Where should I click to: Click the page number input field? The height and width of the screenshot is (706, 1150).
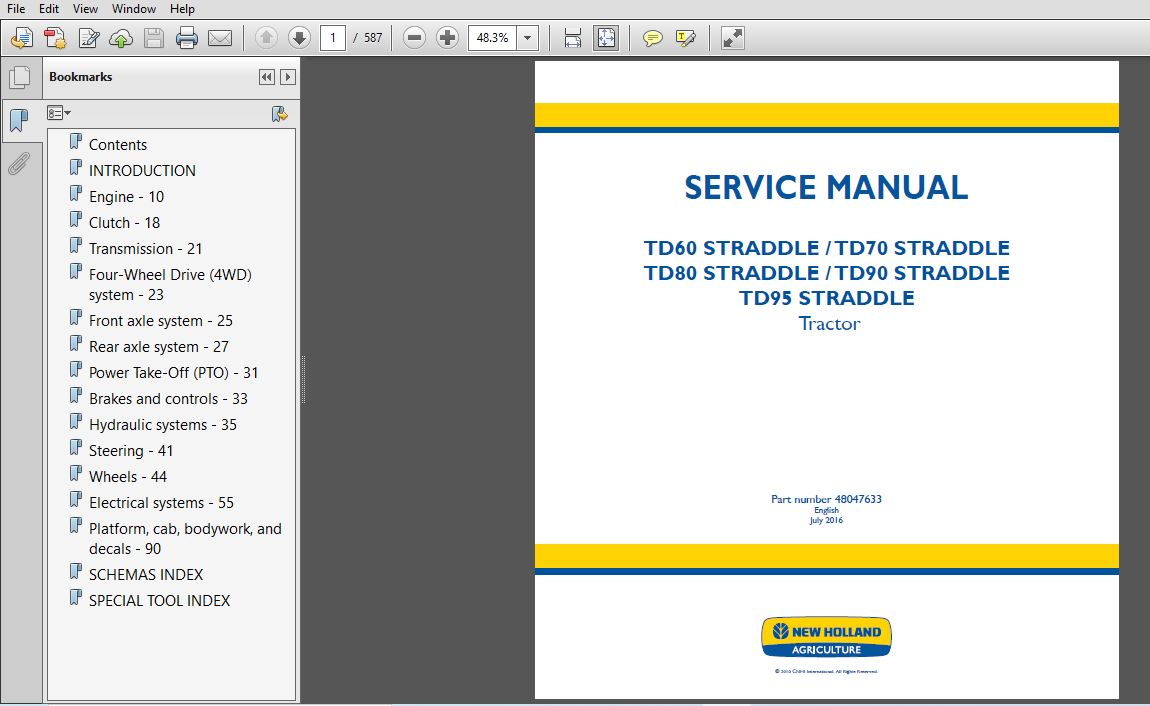click(333, 38)
